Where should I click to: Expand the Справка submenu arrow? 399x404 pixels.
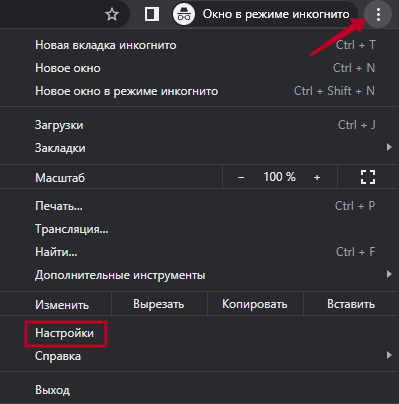point(389,355)
